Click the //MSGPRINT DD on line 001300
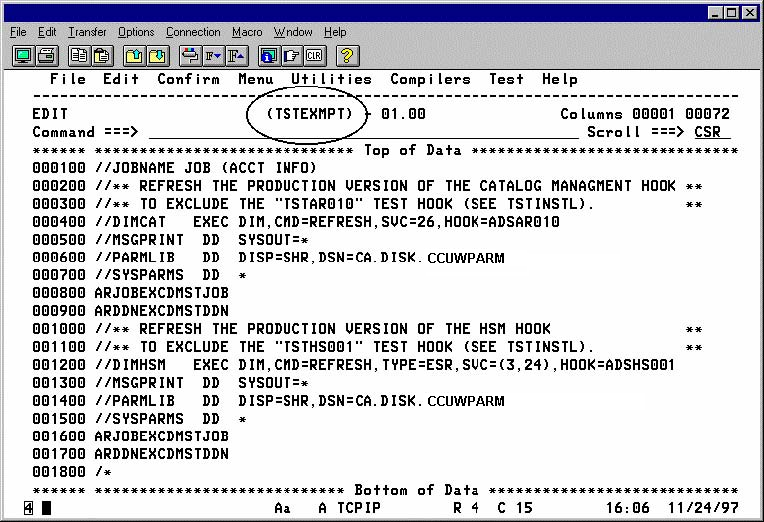This screenshot has width=764, height=522. (x=157, y=383)
